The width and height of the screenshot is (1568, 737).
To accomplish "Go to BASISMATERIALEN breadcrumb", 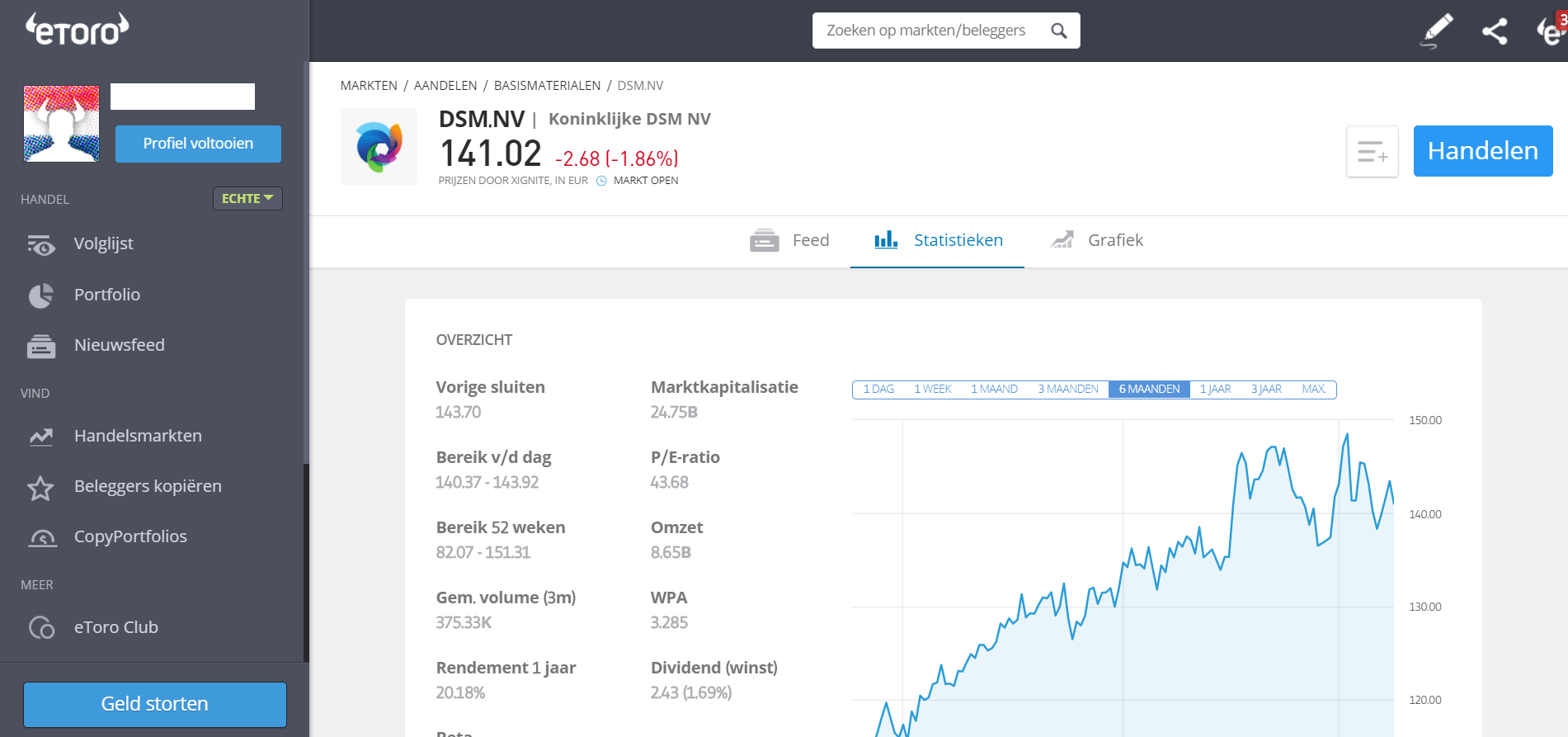I will (548, 86).
